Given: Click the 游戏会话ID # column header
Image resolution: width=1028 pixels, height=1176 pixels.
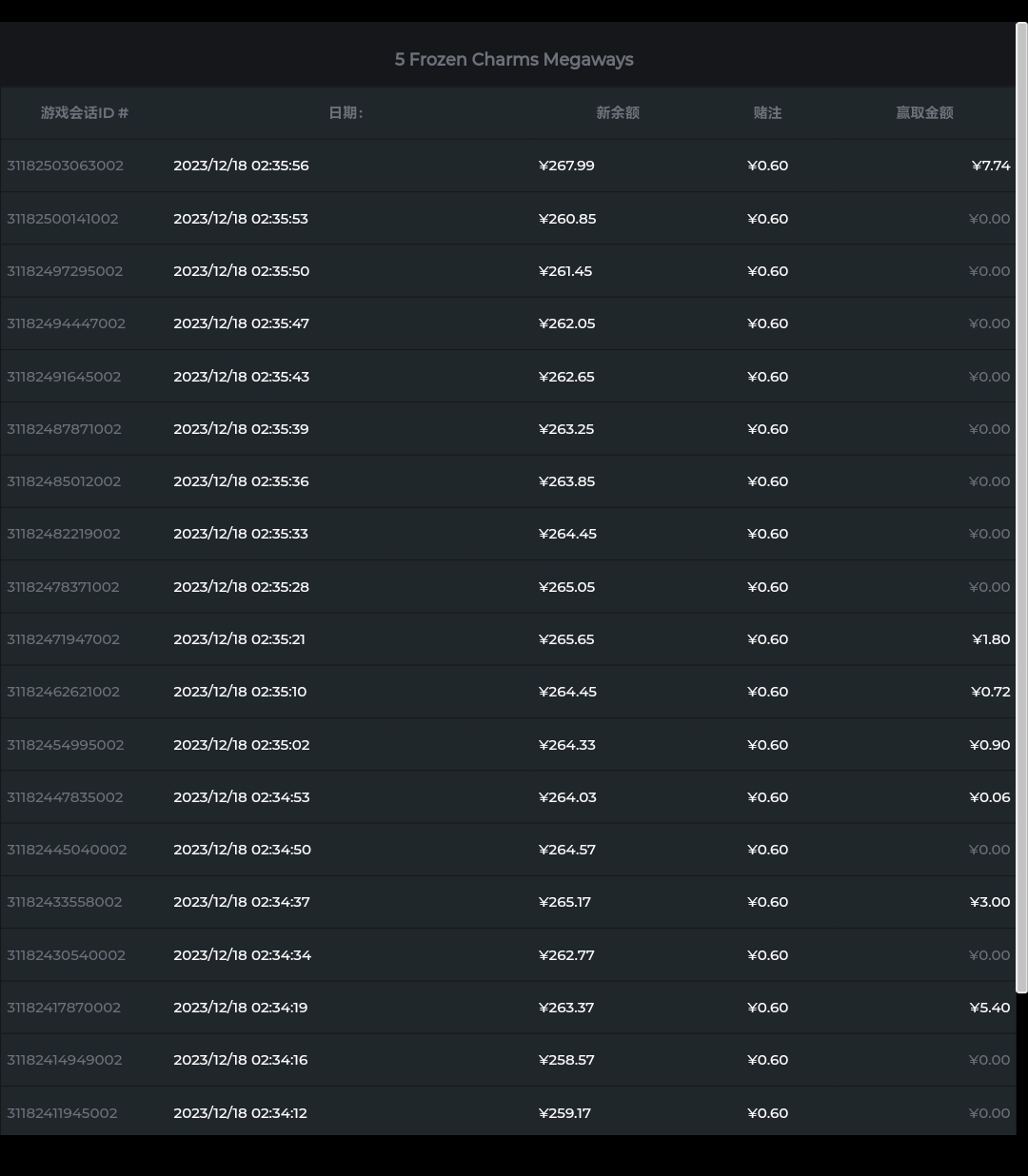Looking at the screenshot, I should pyautogui.click(x=85, y=112).
